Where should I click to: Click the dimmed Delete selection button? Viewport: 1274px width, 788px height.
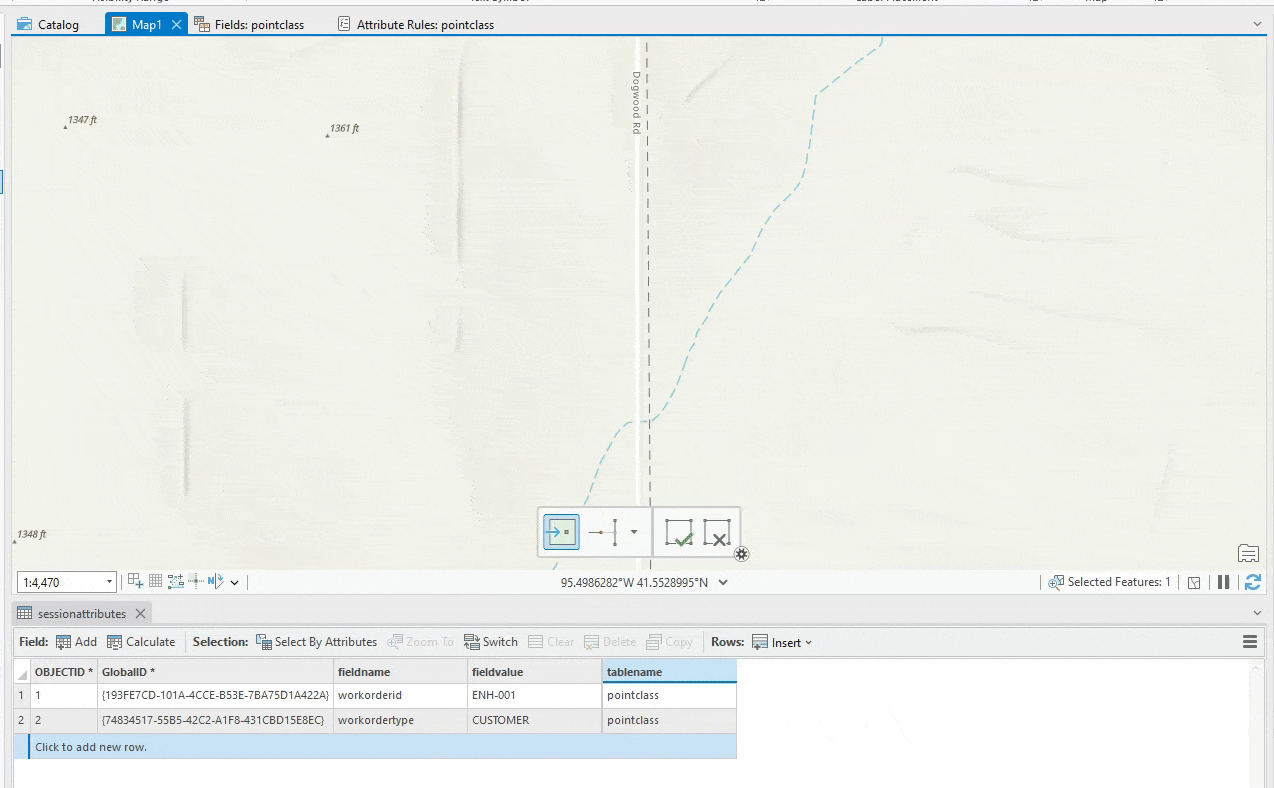610,642
